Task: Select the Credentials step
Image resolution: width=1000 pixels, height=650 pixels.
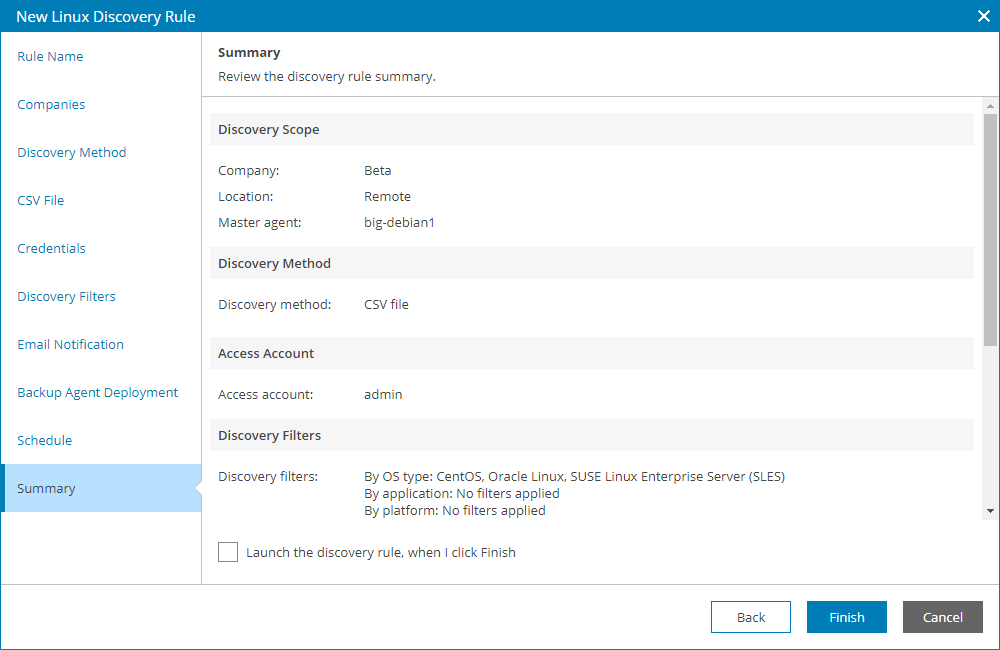Action: pyautogui.click(x=51, y=248)
